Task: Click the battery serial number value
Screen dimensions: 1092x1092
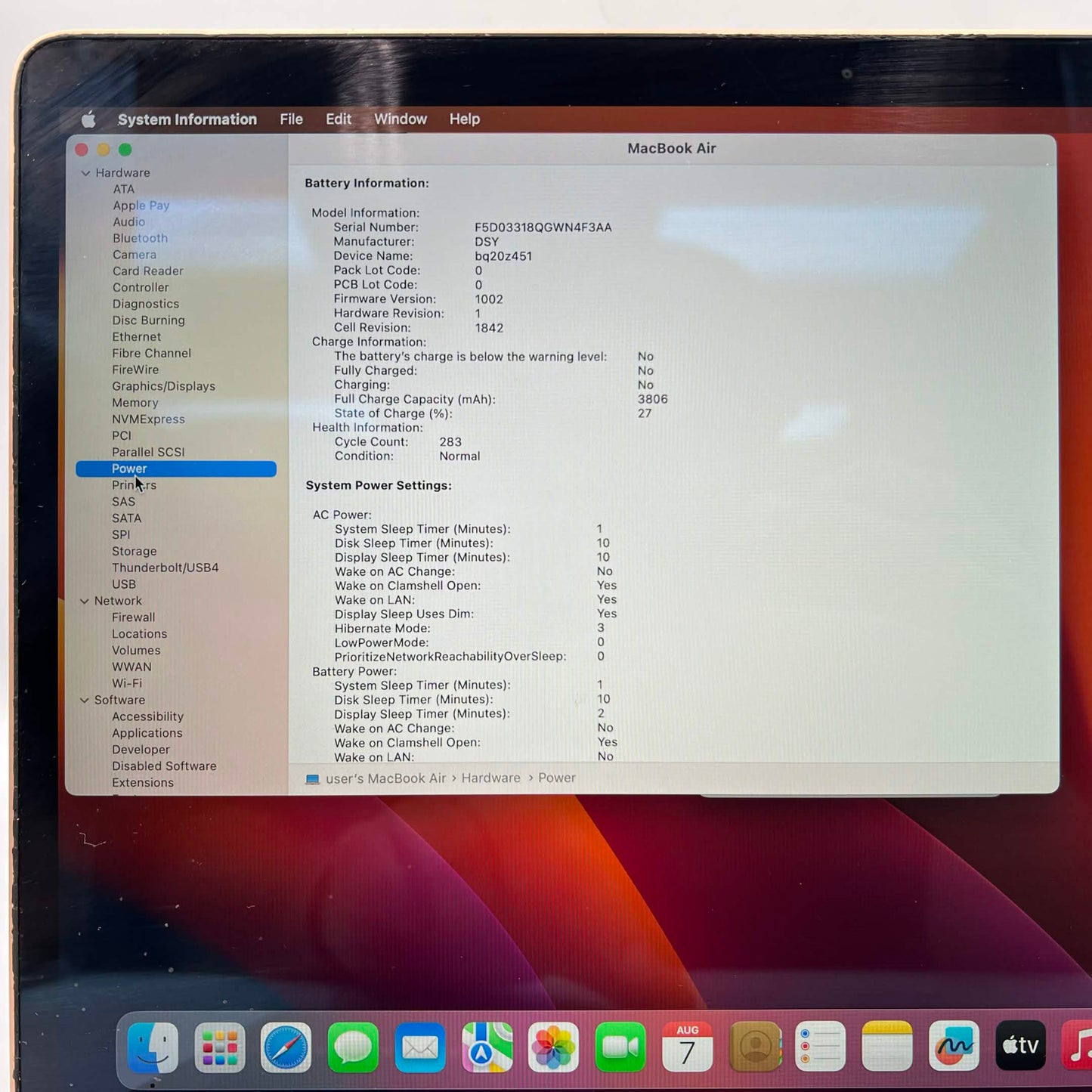Action: [543, 227]
